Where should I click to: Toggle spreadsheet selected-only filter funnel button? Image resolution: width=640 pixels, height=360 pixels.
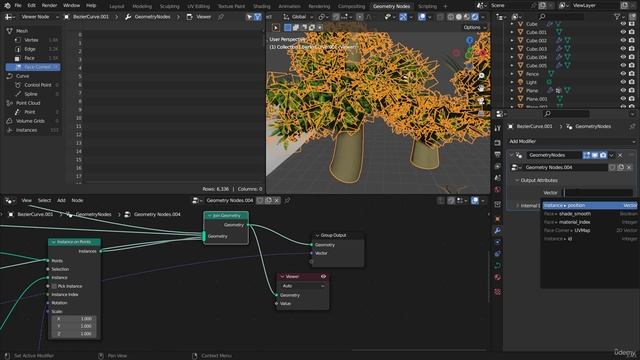coord(258,17)
